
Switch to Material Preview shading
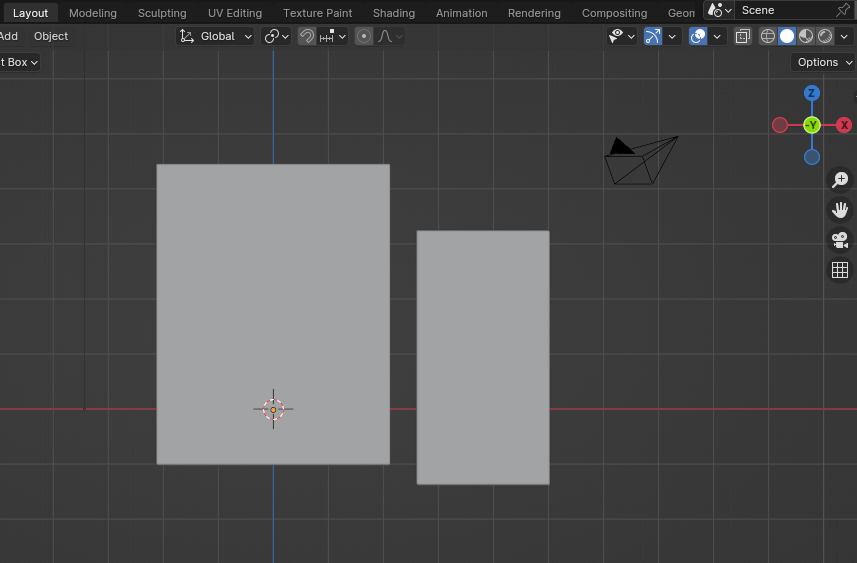806,36
